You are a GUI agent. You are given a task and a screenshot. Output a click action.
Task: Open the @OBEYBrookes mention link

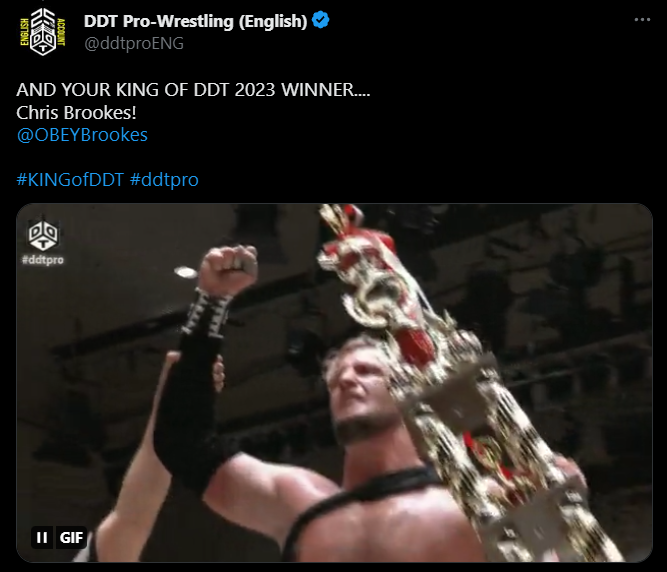pos(82,135)
